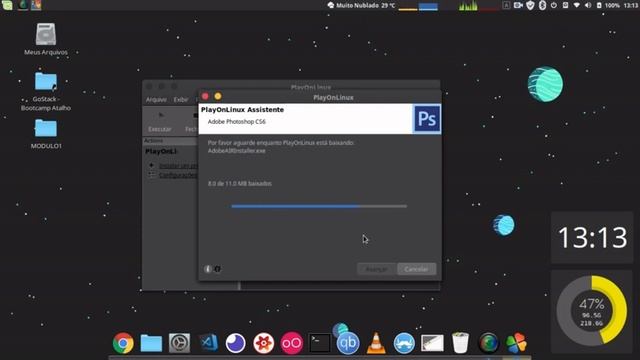Click the info icon in the wizard's corner

(x=207, y=269)
